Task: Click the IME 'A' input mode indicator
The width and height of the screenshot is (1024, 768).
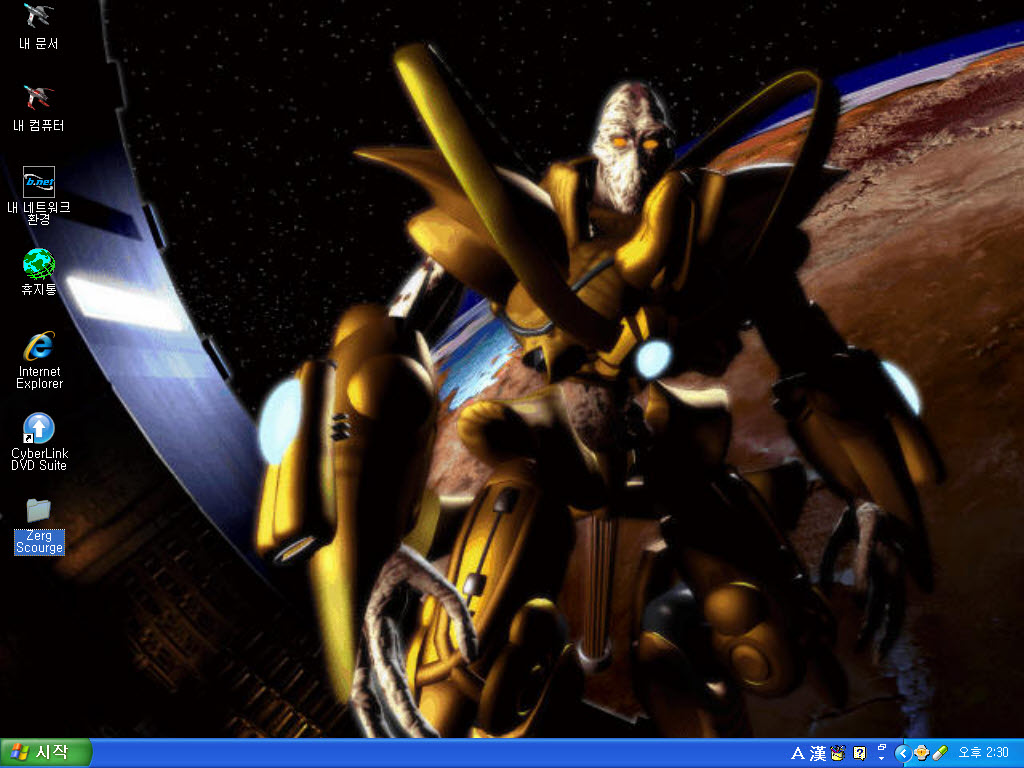Action: pos(797,754)
